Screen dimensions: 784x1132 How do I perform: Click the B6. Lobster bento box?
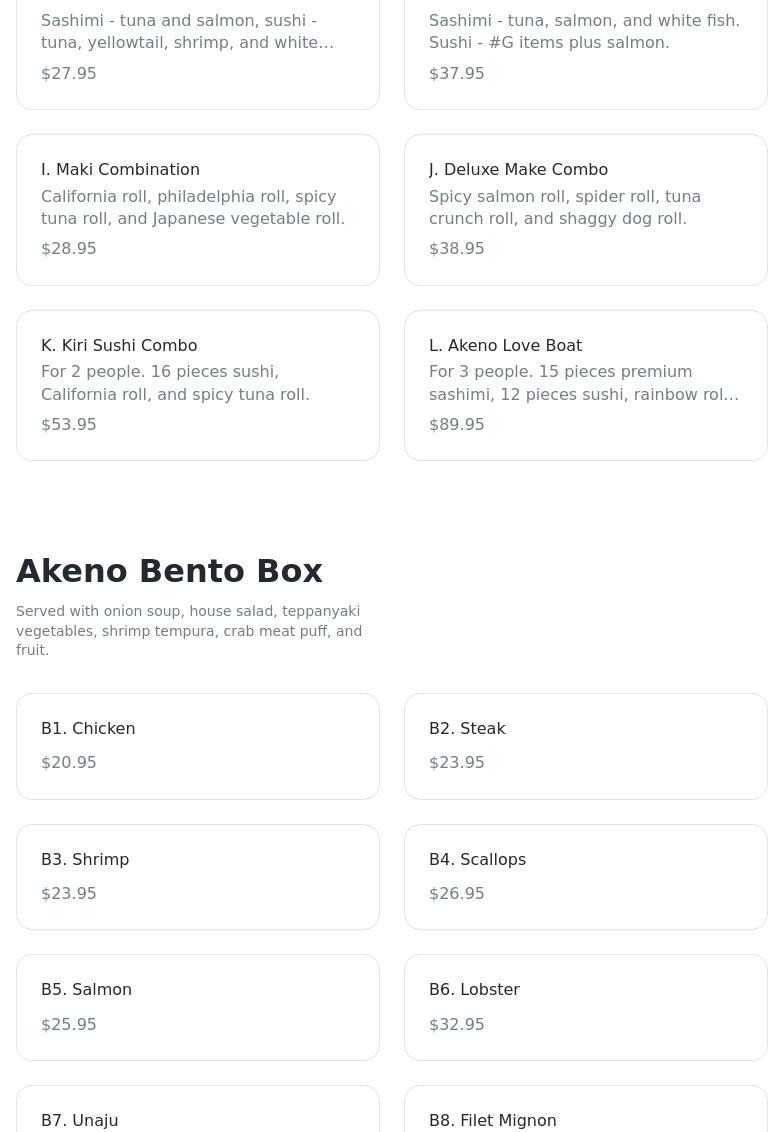tap(586, 1007)
